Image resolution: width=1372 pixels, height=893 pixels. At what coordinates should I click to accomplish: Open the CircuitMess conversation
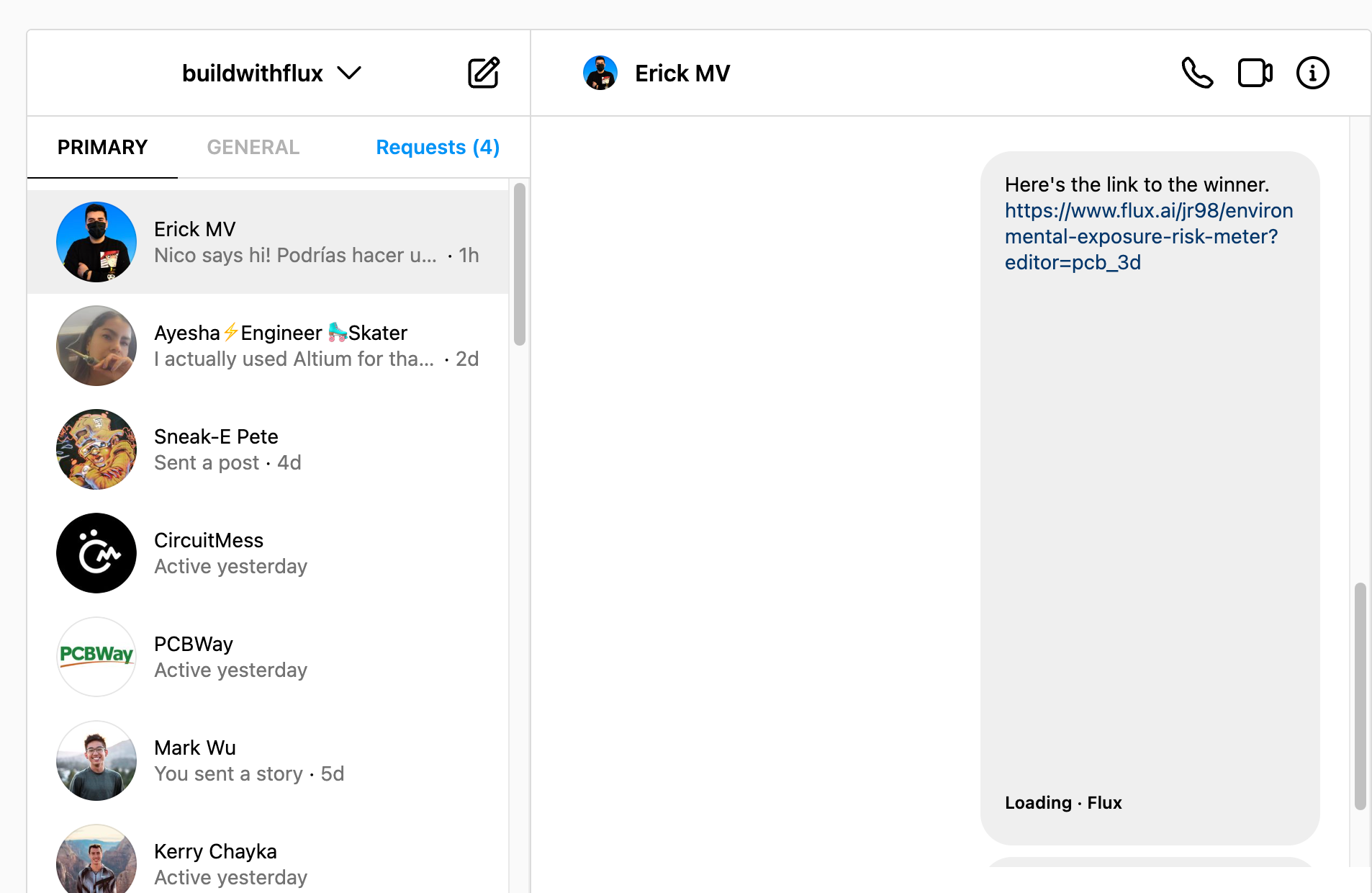pyautogui.click(x=268, y=553)
